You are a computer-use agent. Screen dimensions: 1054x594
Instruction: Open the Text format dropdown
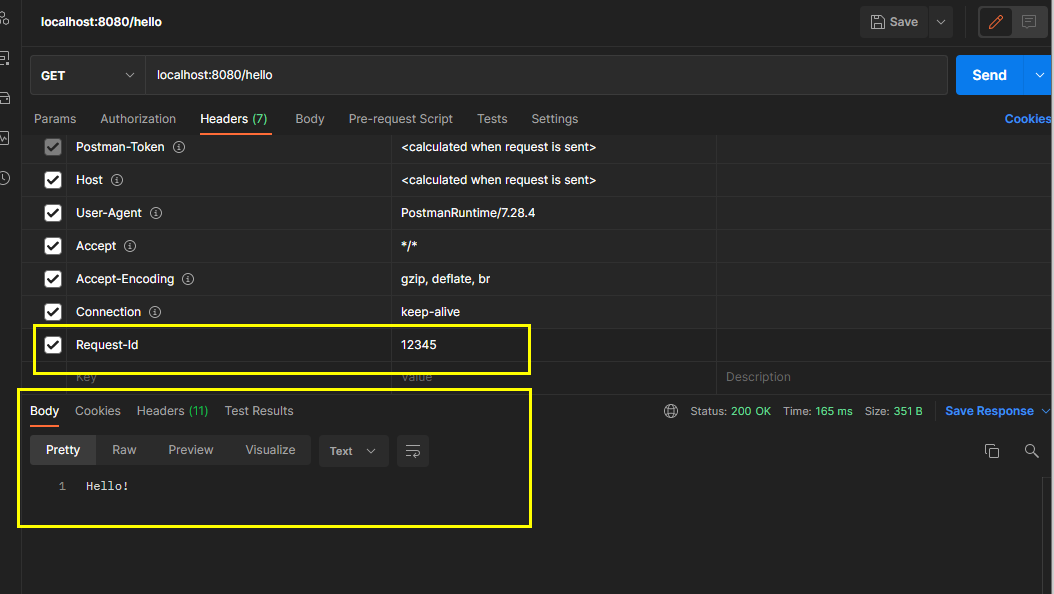(x=354, y=451)
